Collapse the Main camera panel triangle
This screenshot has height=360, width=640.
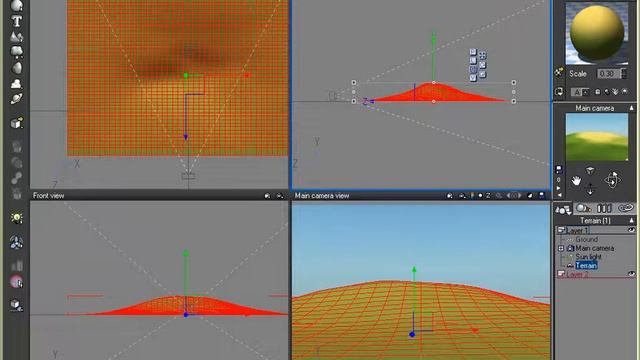(x=631, y=108)
